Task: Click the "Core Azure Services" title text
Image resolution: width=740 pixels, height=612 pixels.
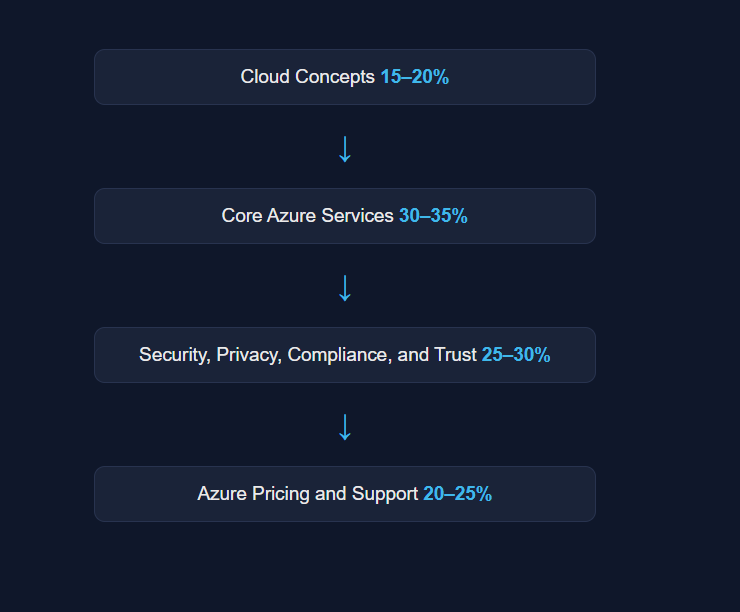Action: [308, 216]
